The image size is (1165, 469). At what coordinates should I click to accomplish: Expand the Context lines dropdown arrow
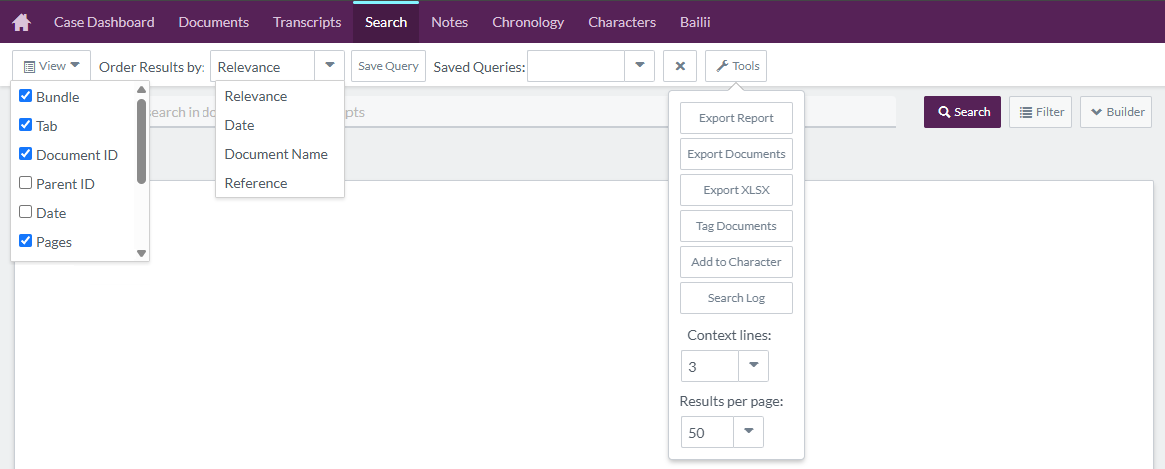[753, 366]
